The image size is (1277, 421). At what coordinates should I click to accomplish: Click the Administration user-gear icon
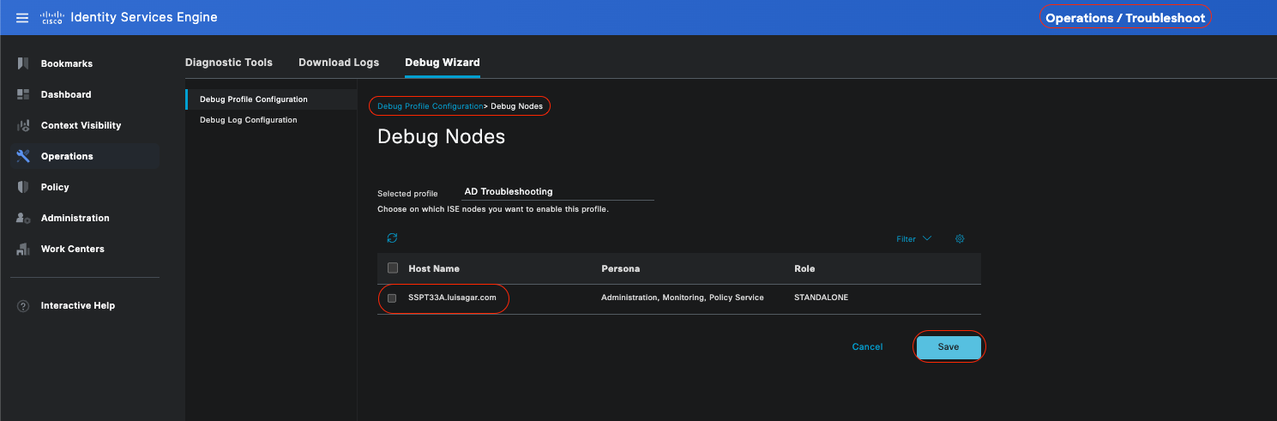pos(23,218)
